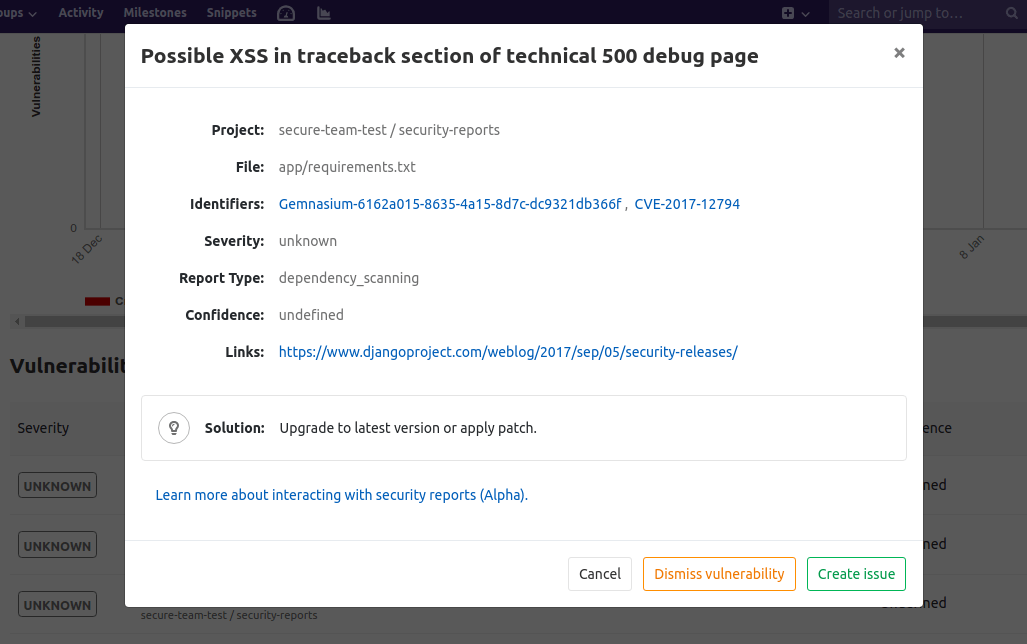Select Activity in the top navigation
The image size is (1027, 644).
81,13
